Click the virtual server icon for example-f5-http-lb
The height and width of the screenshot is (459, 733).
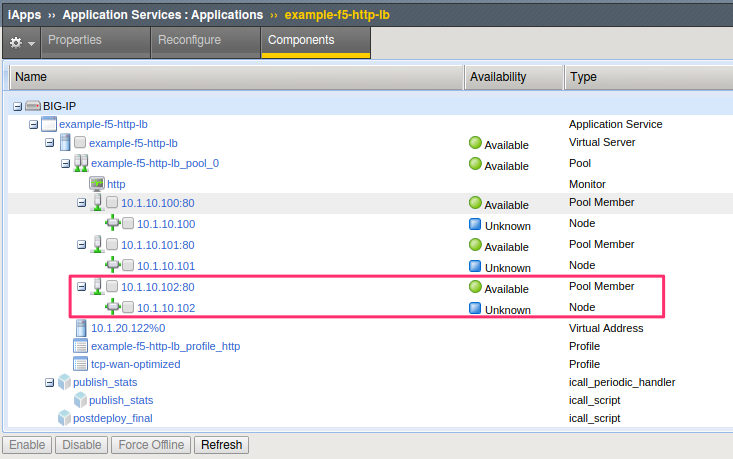[65, 143]
